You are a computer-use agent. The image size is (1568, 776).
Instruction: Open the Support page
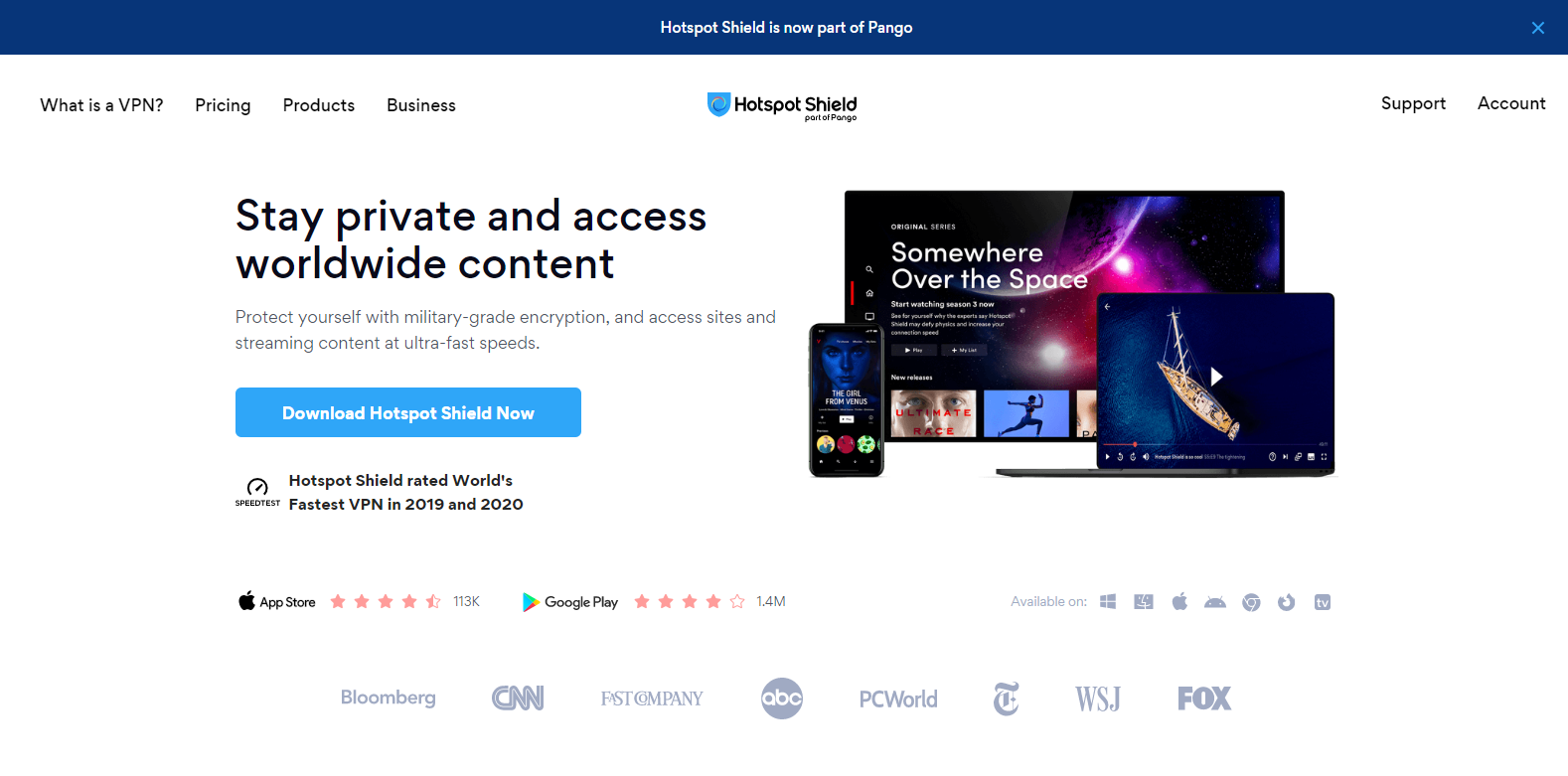click(1413, 103)
